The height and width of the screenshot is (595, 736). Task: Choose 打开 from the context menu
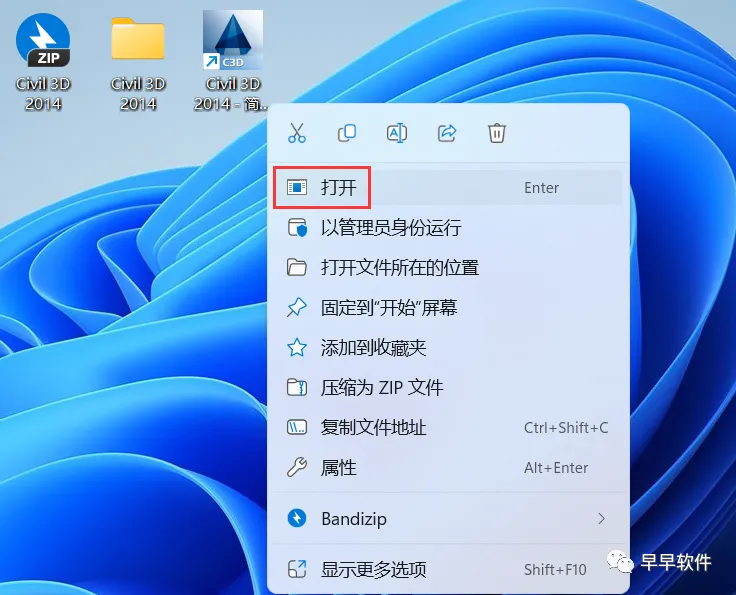coord(447,188)
